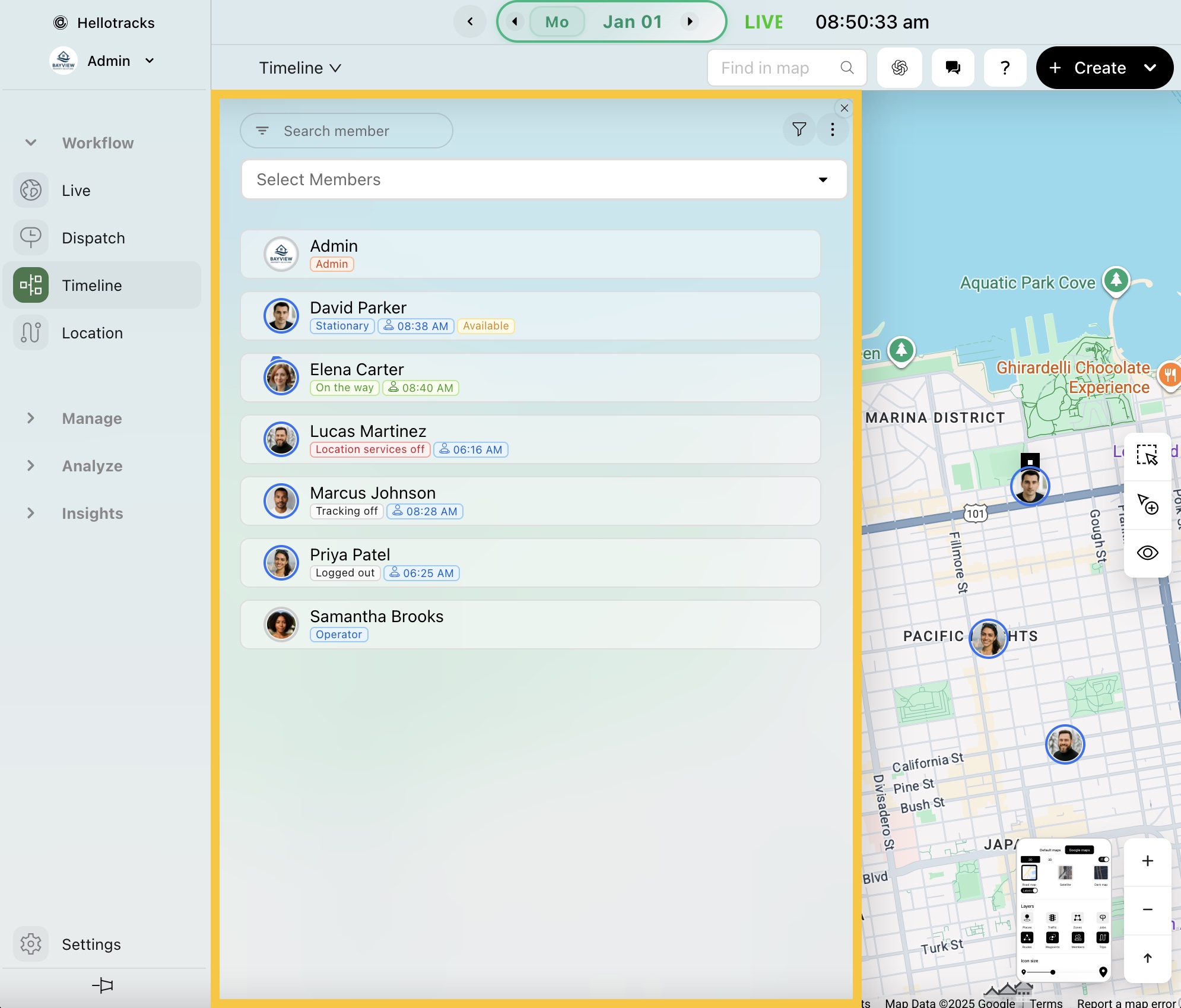Image resolution: width=1181 pixels, height=1008 pixels.
Task: Go to next day arrow after Jan 01
Action: pos(690,22)
